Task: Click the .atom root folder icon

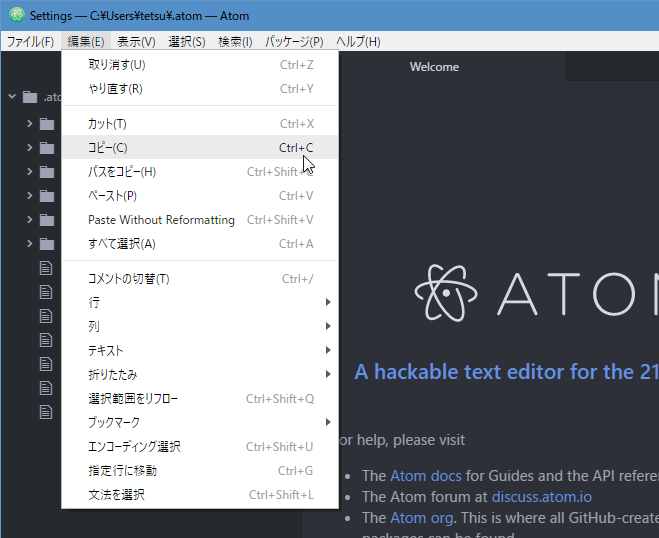Action: coord(30,97)
